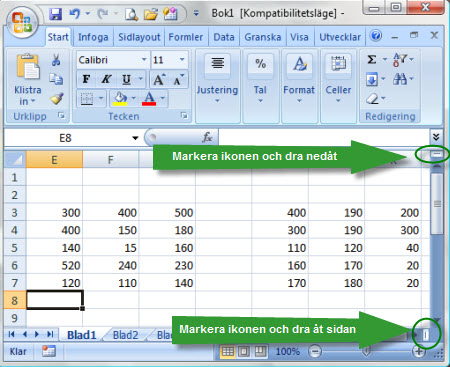Toggle italic with the K button
This screenshot has width=450, height=367.
106,79
